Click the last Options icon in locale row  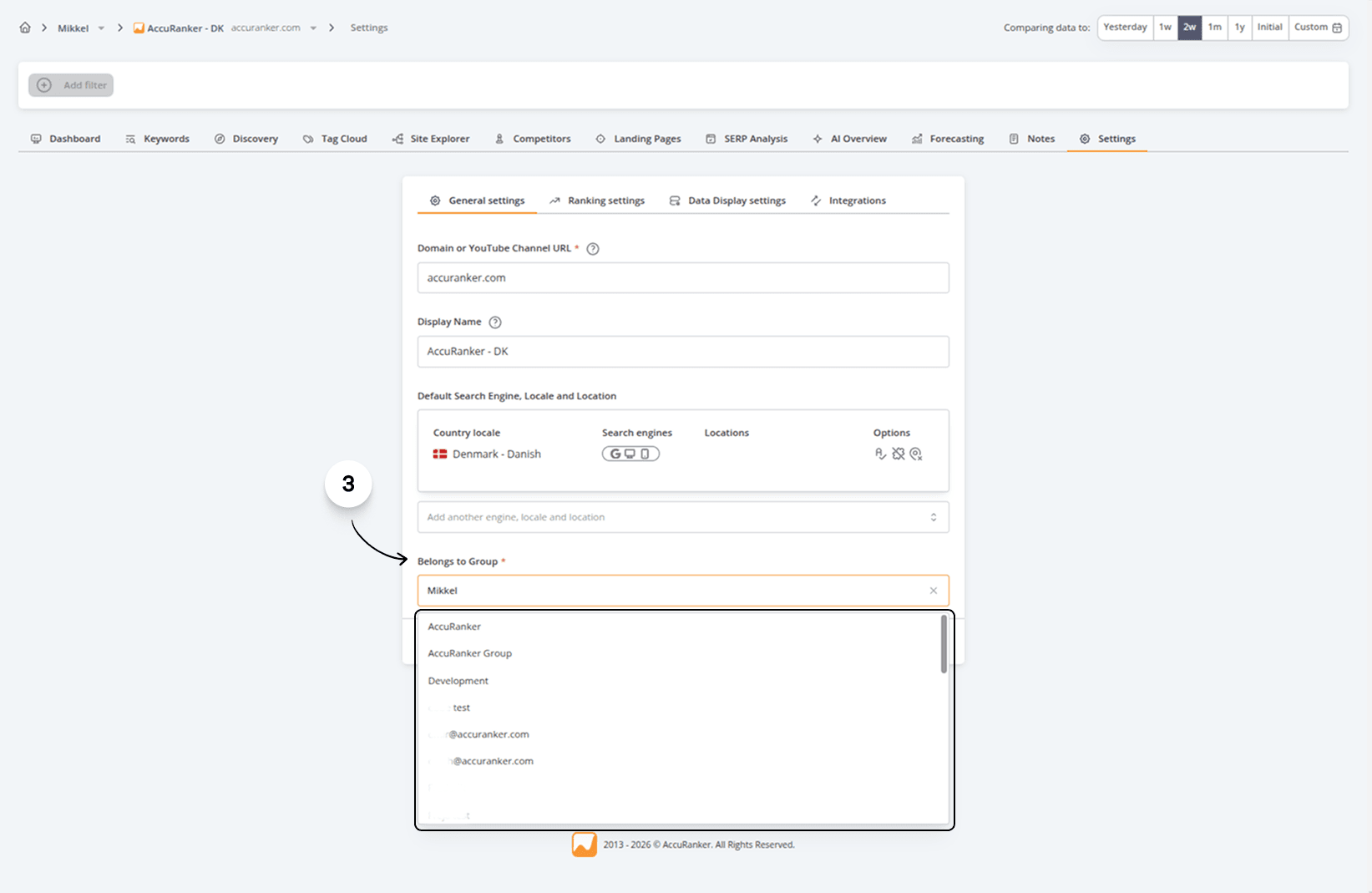click(916, 454)
